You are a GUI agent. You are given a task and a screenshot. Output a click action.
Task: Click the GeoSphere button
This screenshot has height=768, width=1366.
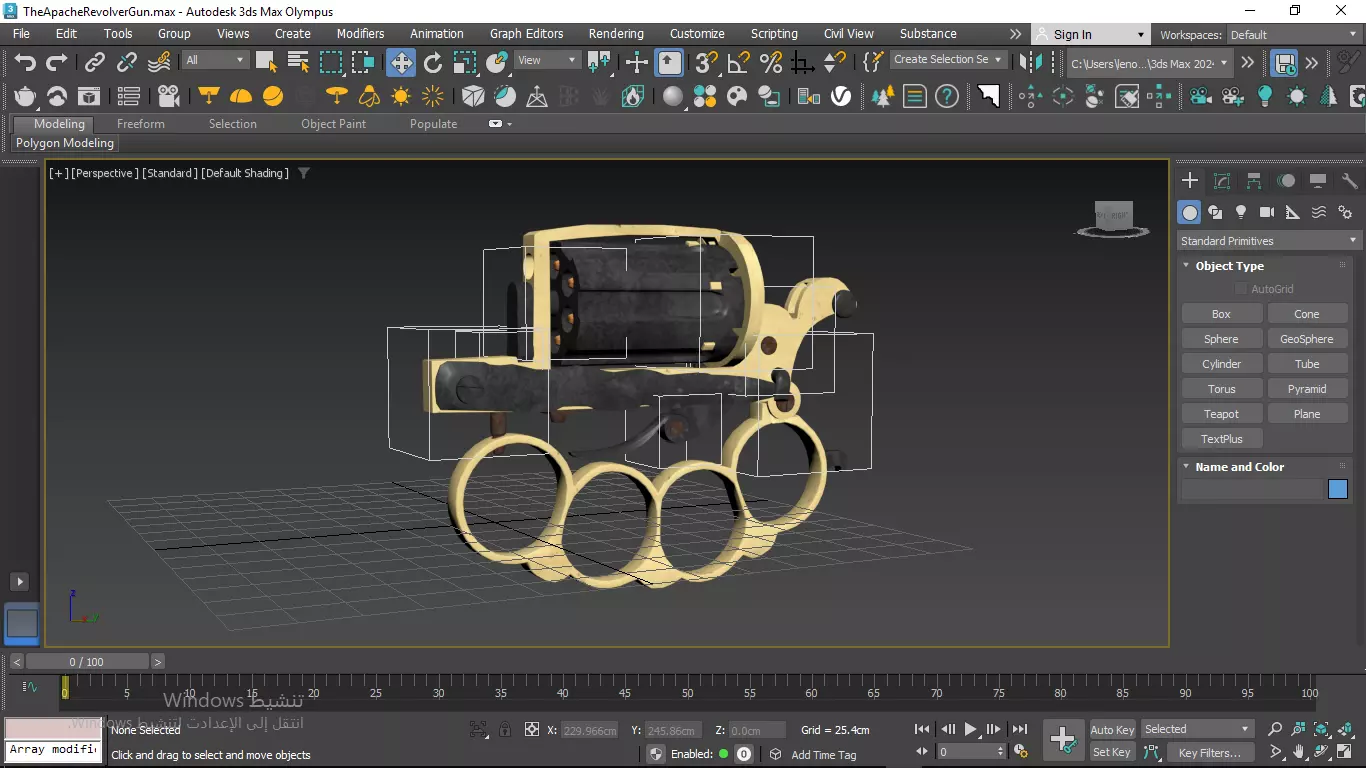click(x=1307, y=339)
